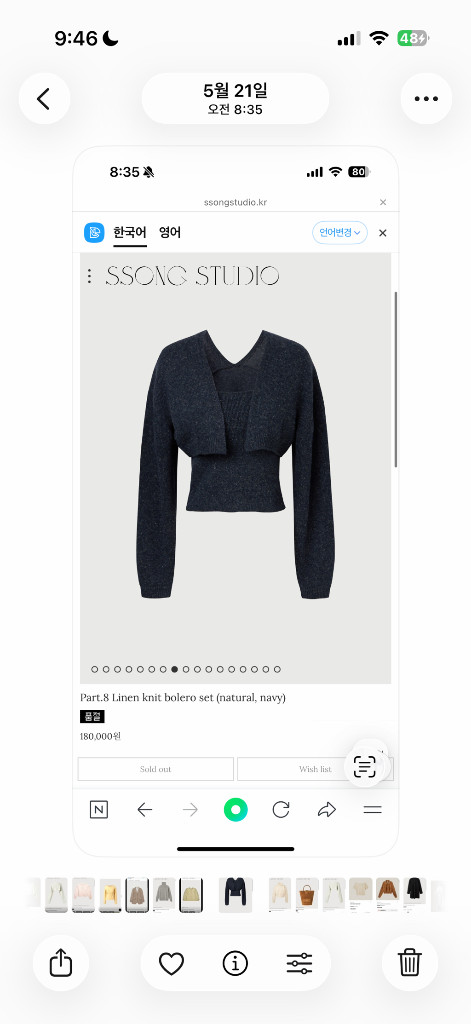Tap the brown tote bag thumbnail
Viewport: 471px width, 1024px height.
(x=307, y=895)
